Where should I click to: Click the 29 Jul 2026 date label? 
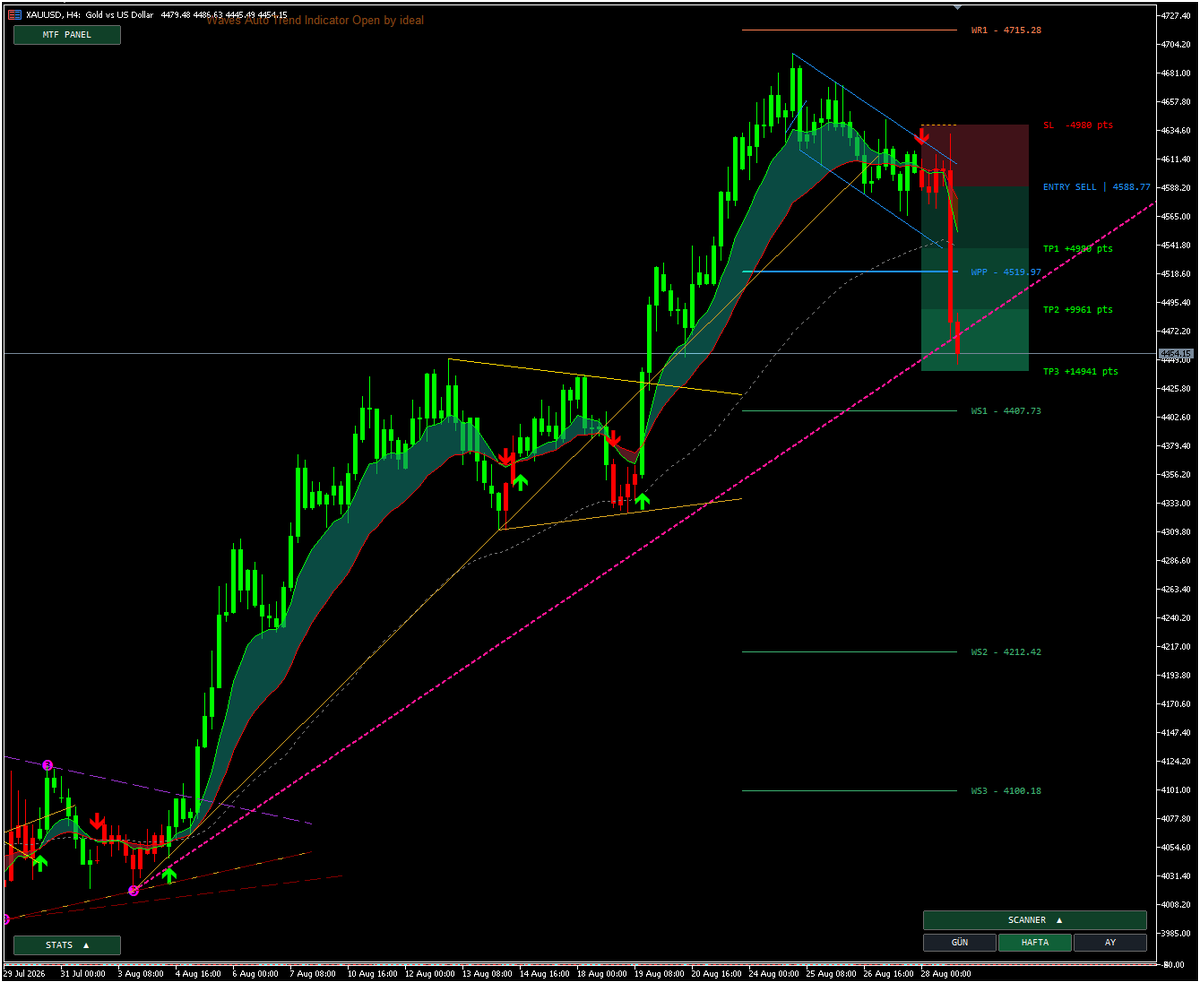tap(24, 972)
